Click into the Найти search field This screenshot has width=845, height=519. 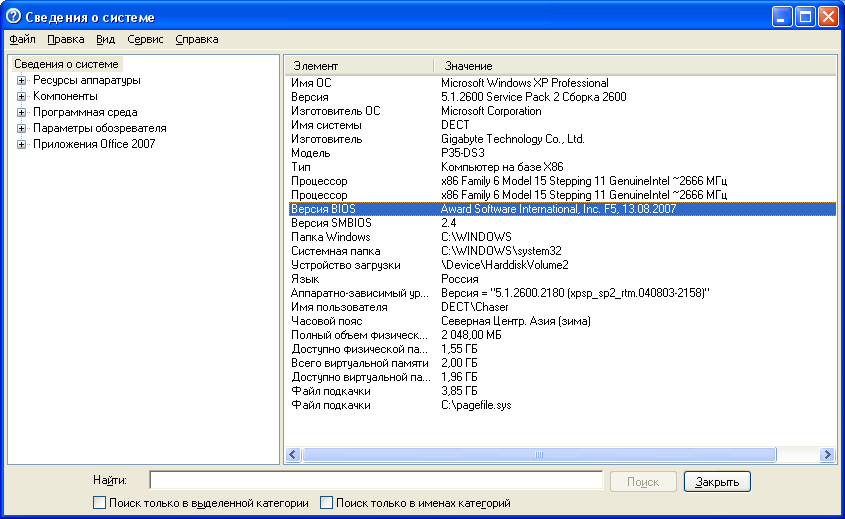pos(378,481)
